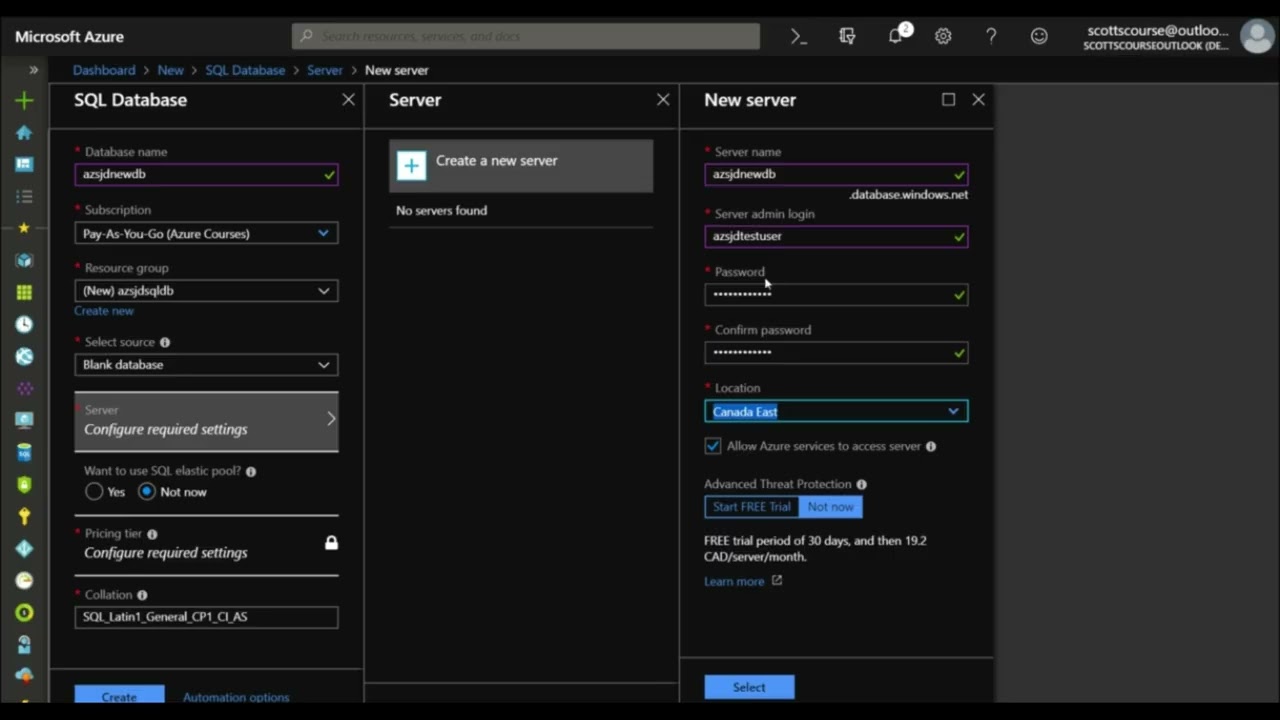Image resolution: width=1280 pixels, height=720 pixels.
Task: Open the globe App Services sidebar icon
Action: pyautogui.click(x=24, y=356)
